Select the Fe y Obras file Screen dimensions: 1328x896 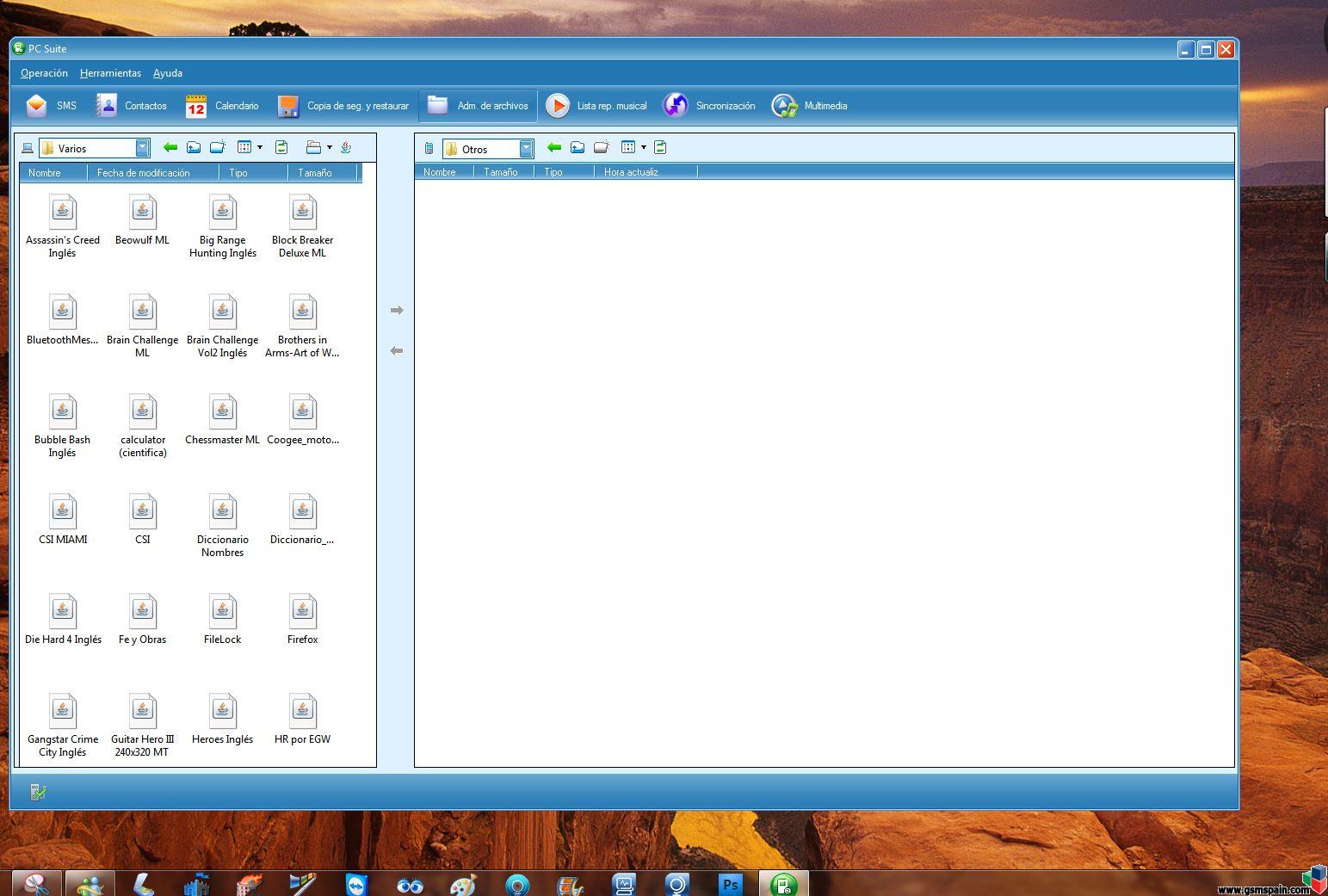click(x=143, y=621)
